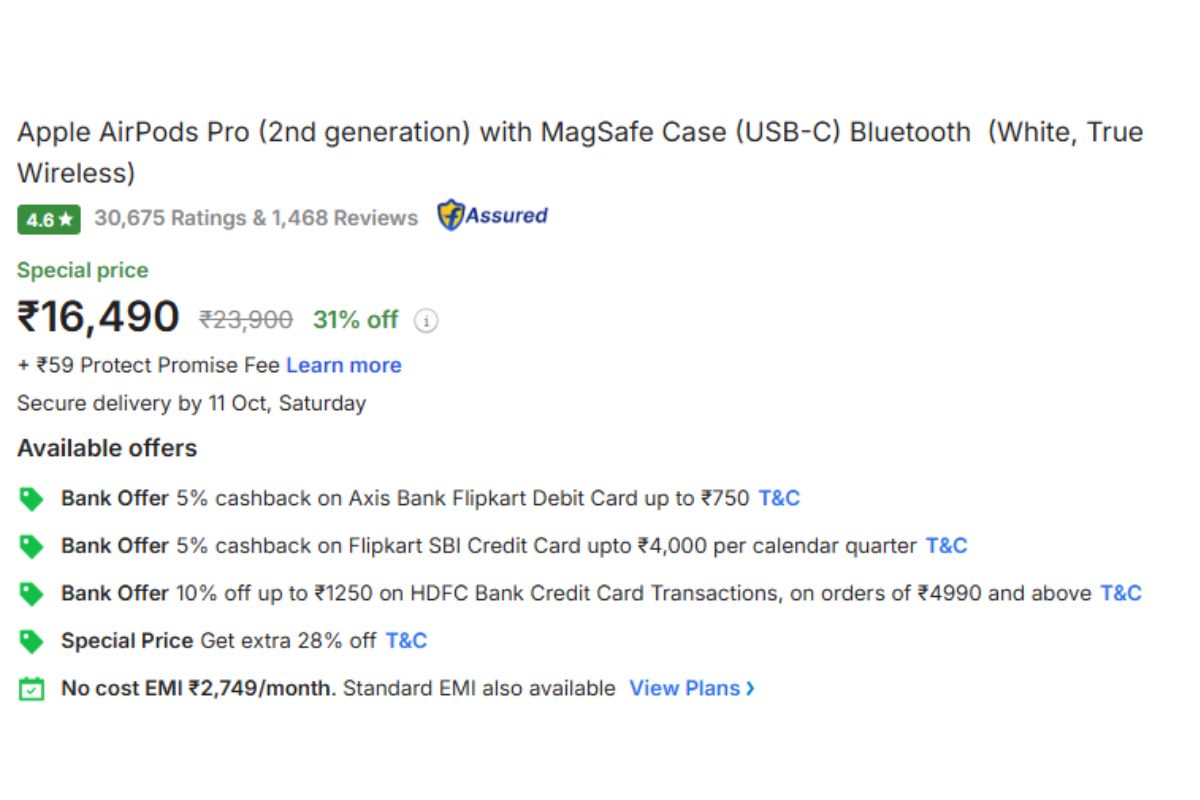The height and width of the screenshot is (800, 1200).
Task: Open Learn more about Protect Promise Fee
Action: tap(343, 366)
